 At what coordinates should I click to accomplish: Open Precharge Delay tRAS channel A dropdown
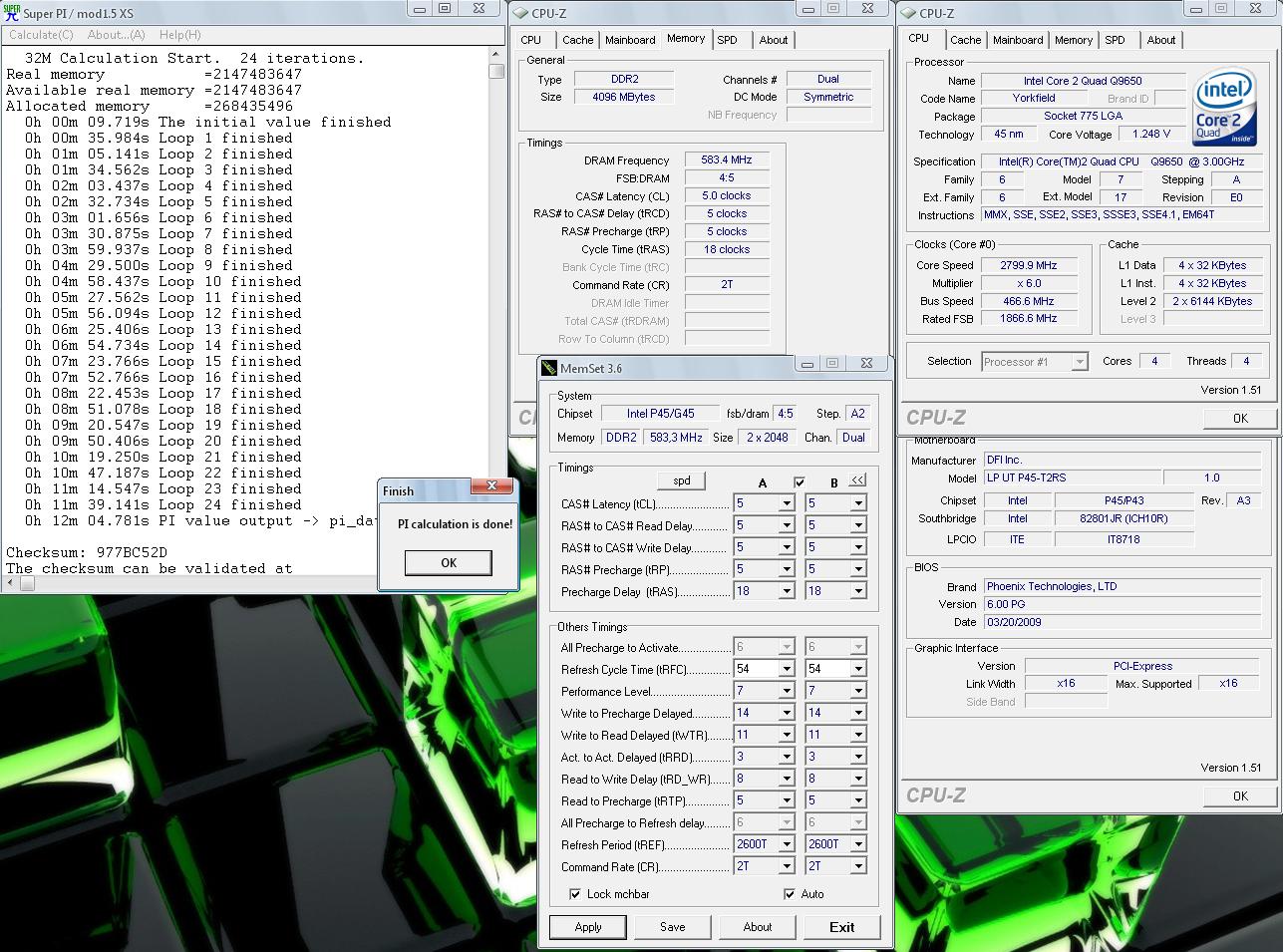pyautogui.click(x=786, y=591)
